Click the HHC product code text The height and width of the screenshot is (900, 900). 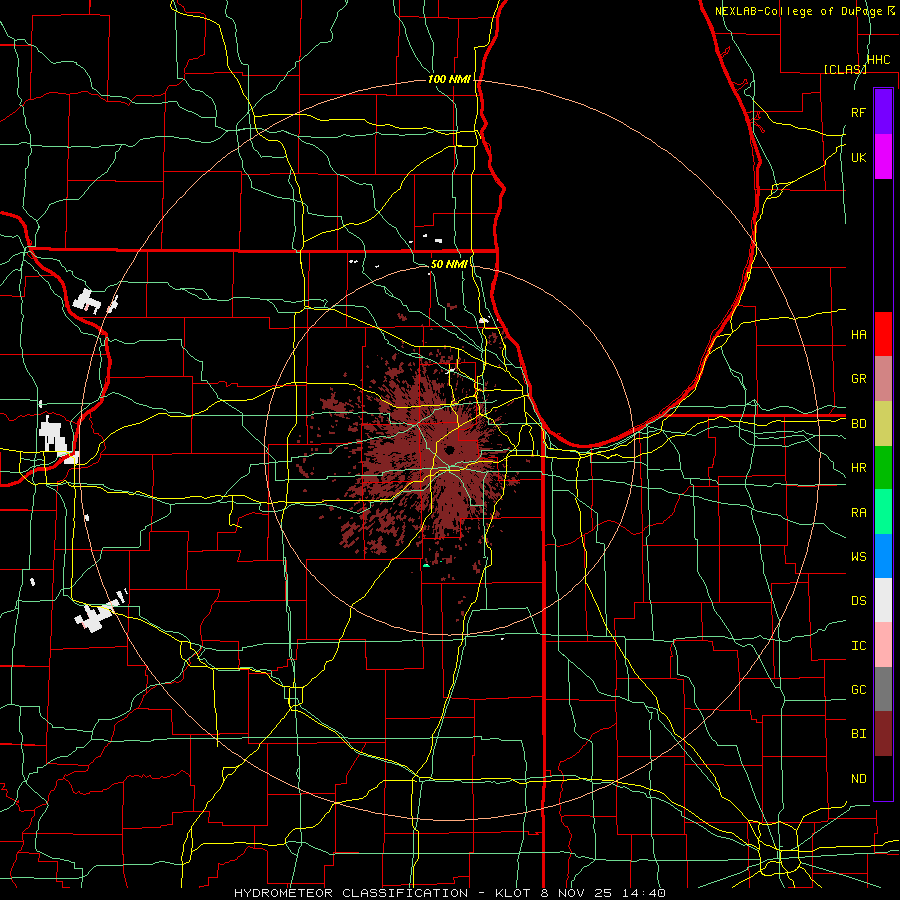tap(878, 60)
